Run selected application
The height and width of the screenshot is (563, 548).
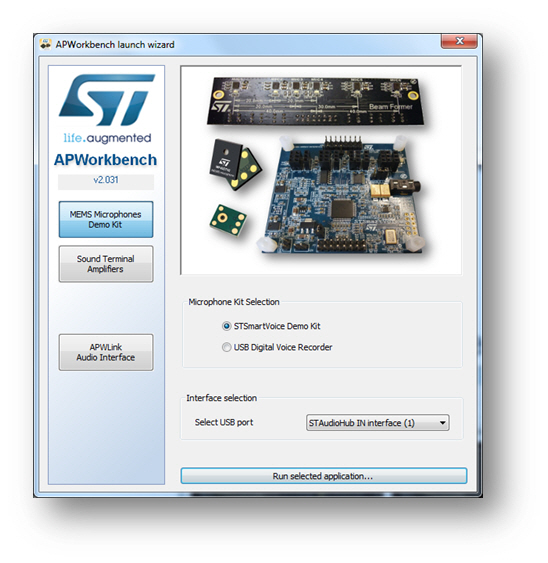(324, 476)
